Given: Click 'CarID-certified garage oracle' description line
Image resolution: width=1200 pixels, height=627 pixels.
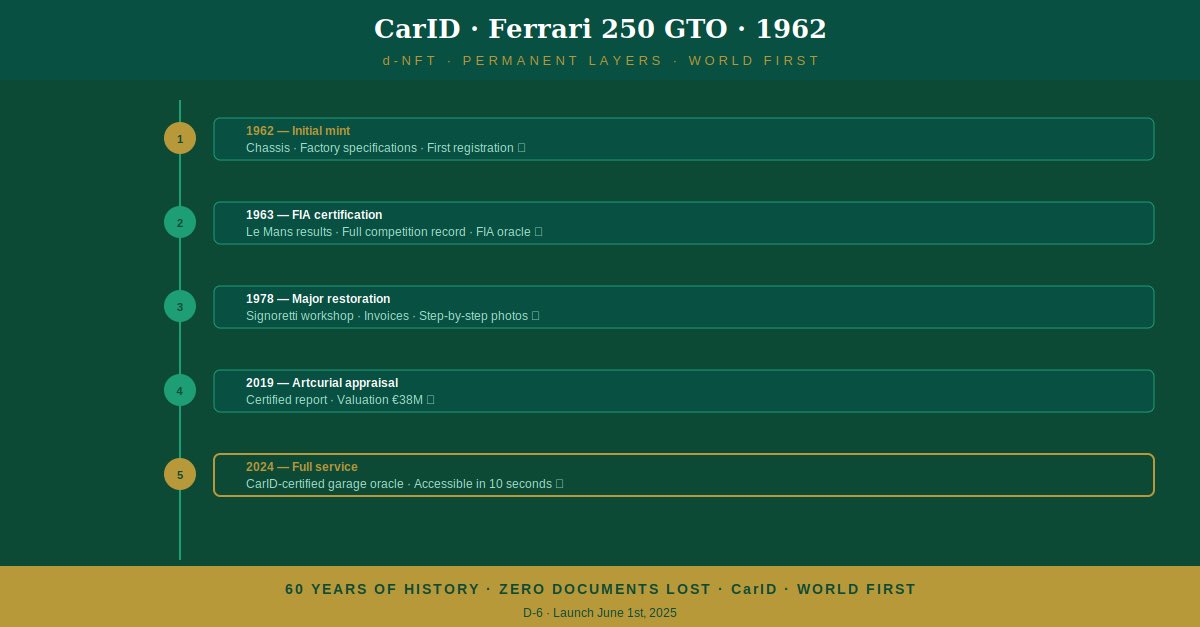Looking at the screenshot, I should point(405,484).
